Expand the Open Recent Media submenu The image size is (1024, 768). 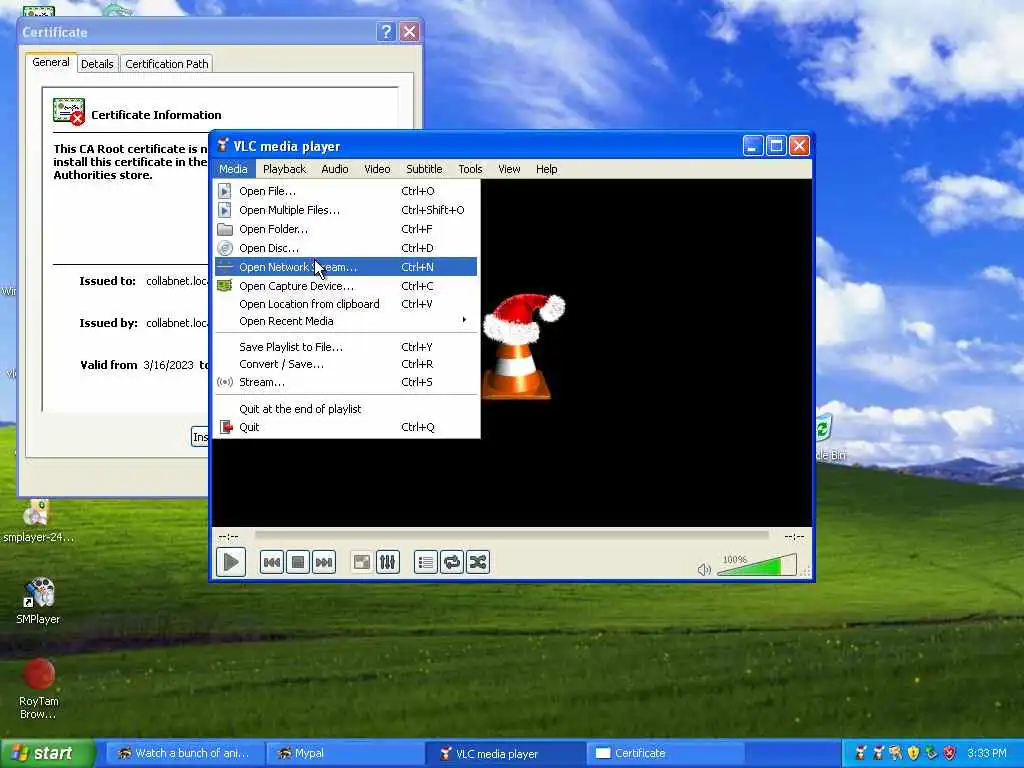tap(346, 321)
